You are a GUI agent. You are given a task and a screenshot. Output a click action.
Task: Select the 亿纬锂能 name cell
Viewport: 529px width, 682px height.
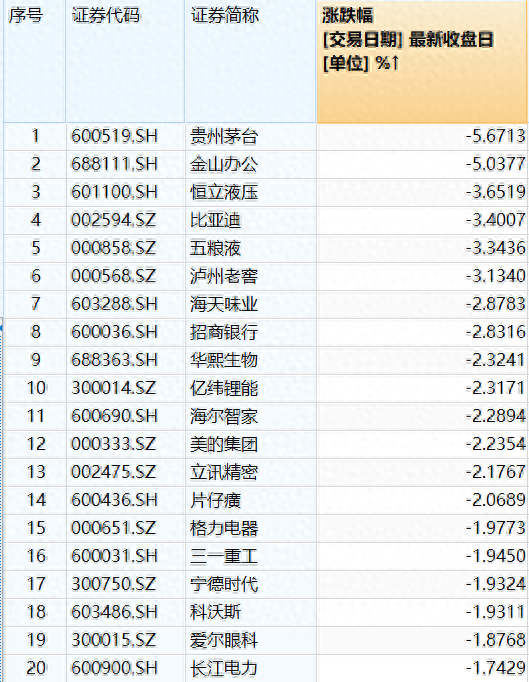pyautogui.click(x=251, y=388)
